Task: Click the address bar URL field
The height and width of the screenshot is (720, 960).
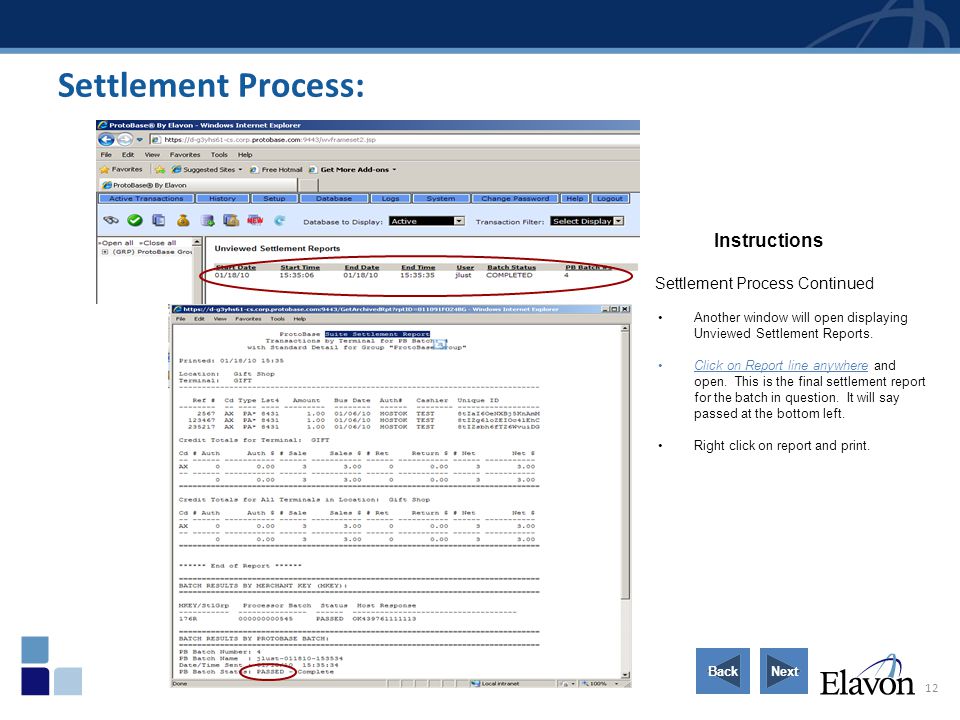Action: [x=396, y=140]
